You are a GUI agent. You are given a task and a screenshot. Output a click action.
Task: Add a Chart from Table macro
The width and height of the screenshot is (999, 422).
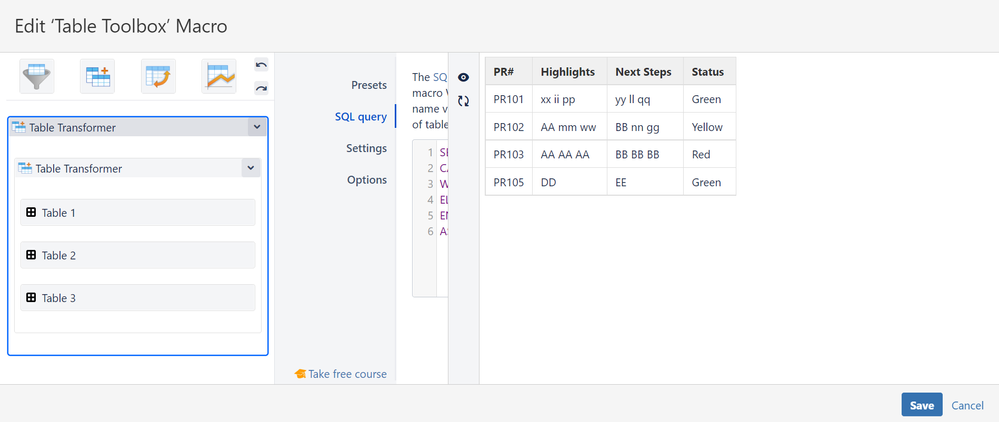pyautogui.click(x=218, y=76)
